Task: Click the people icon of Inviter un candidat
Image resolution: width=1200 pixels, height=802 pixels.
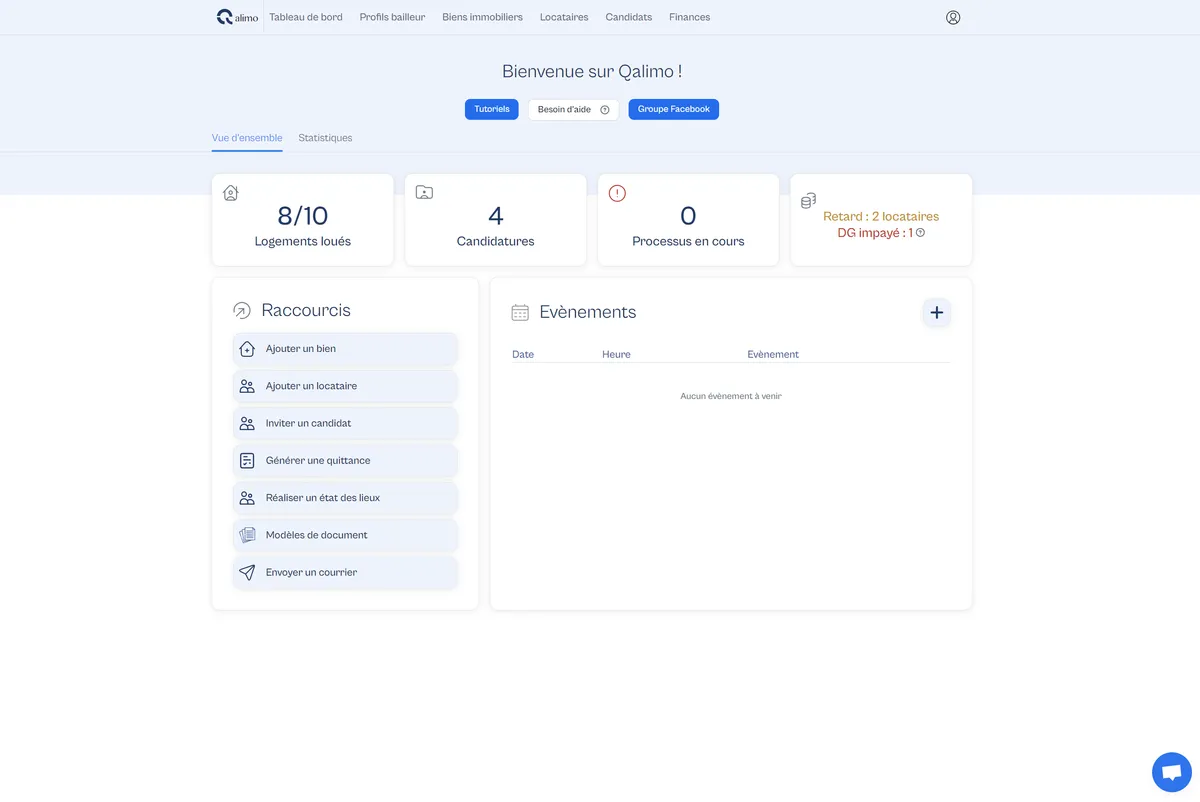Action: point(247,423)
